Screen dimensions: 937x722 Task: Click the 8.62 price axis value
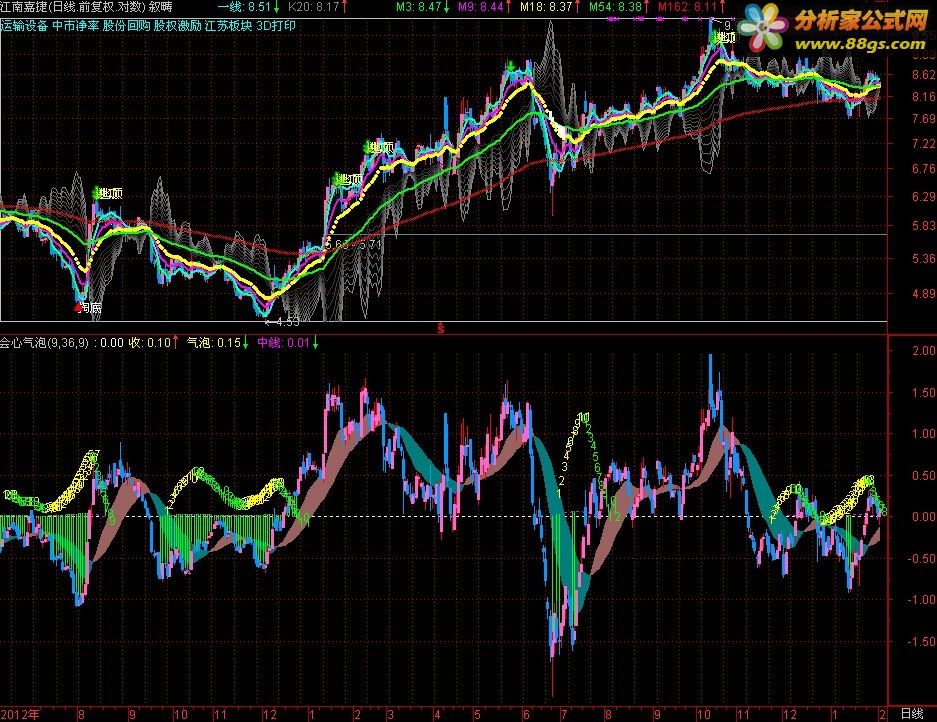tap(924, 74)
